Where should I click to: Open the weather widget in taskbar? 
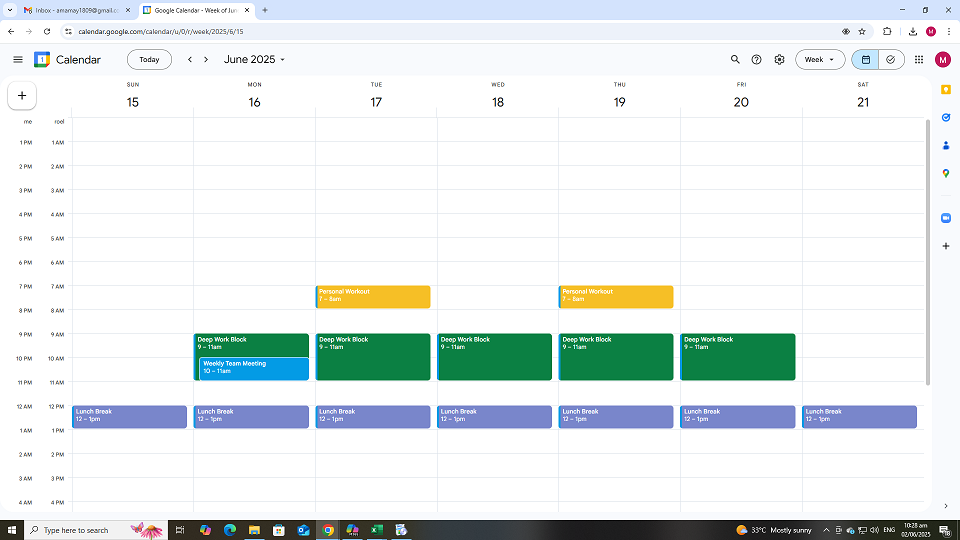(x=774, y=530)
